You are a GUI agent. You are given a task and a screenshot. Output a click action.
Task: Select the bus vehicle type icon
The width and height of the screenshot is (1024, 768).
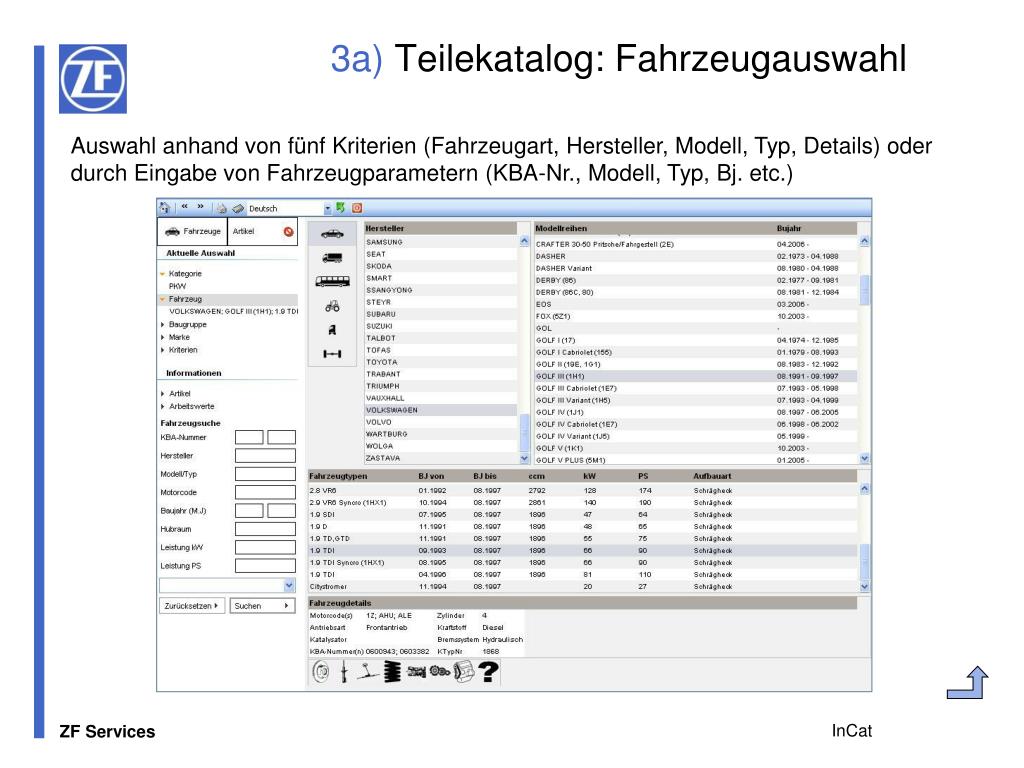(x=332, y=281)
